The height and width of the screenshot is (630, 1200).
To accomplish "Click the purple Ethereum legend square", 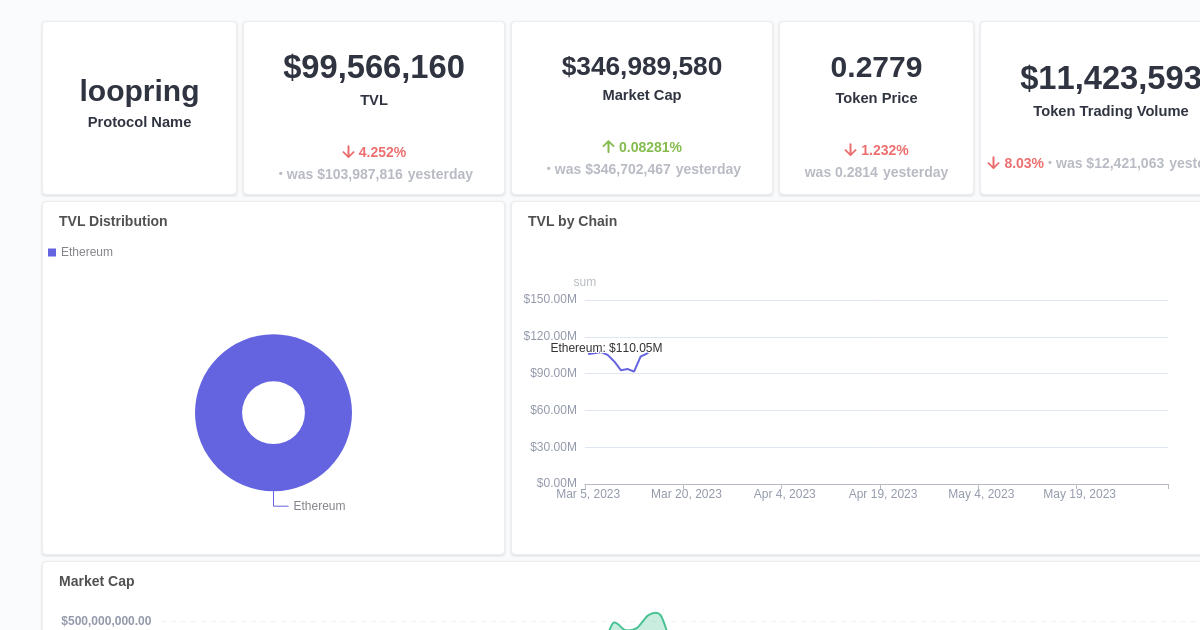I will pos(51,252).
